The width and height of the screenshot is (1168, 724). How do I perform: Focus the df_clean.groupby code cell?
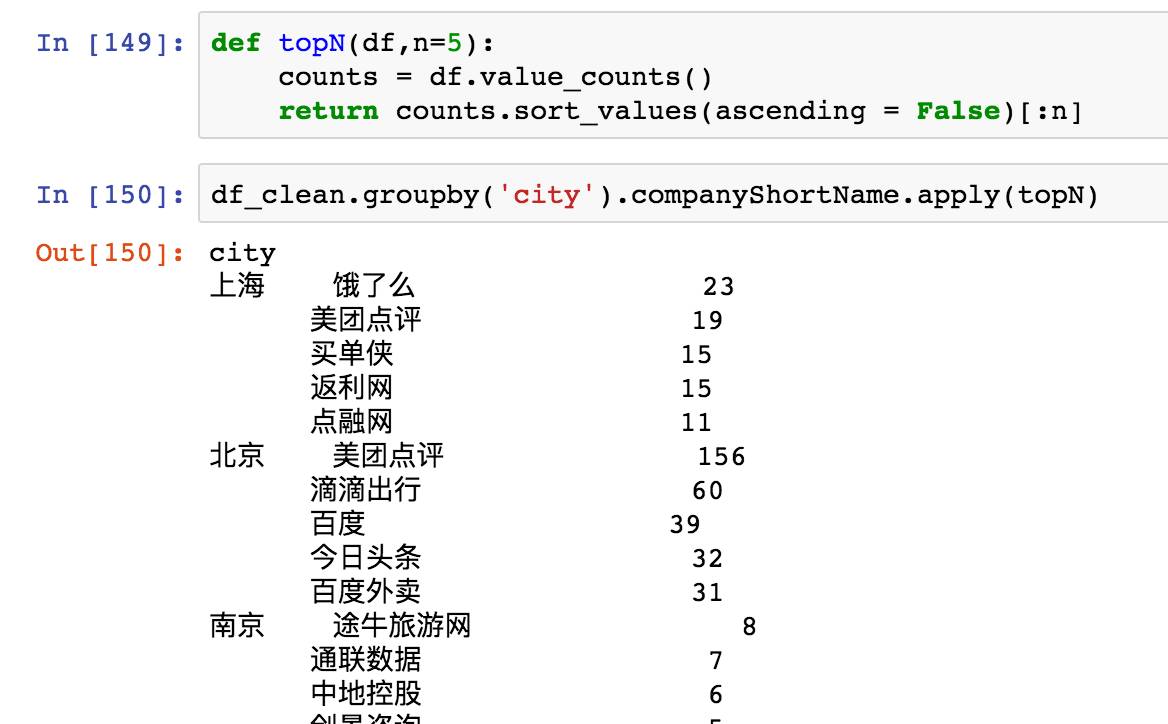(x=683, y=194)
